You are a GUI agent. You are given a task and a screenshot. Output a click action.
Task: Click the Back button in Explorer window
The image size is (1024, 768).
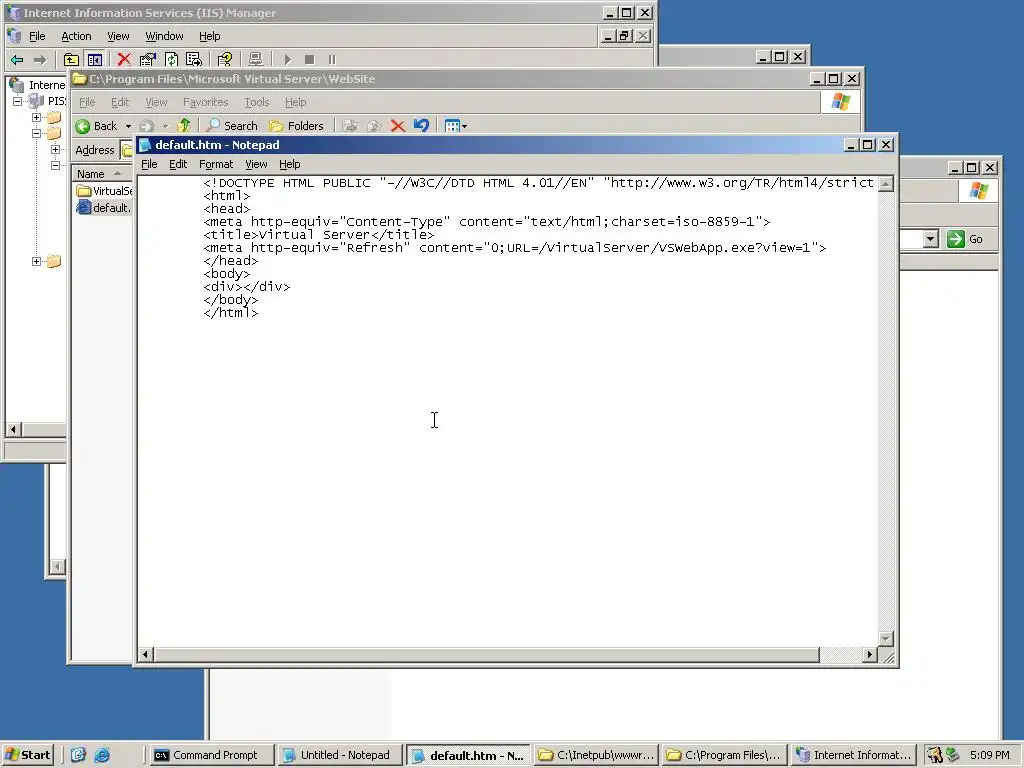pos(98,125)
